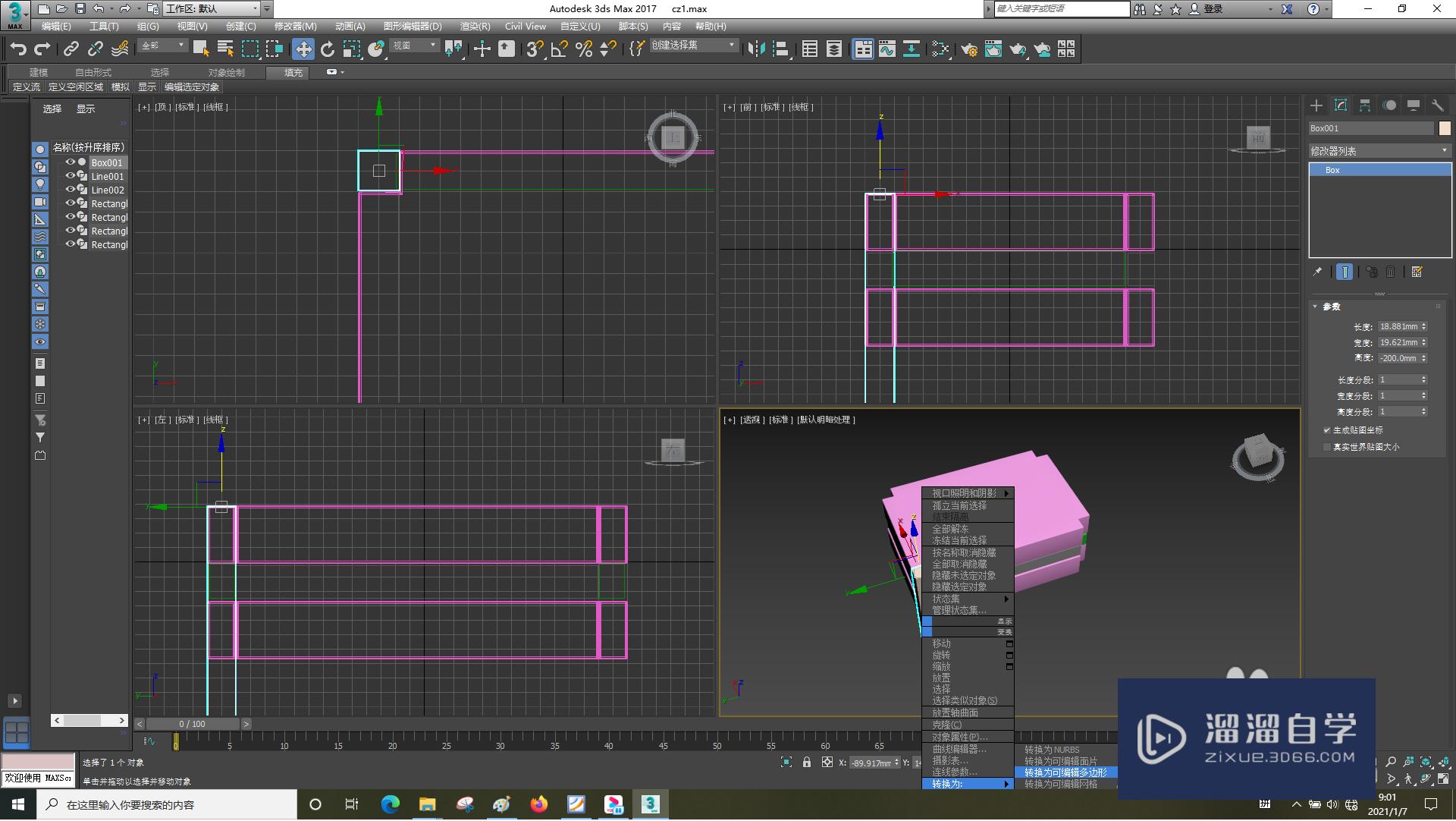Open the 创建选择集 named selection dropdown
Viewport: 1456px width, 821px height.
(693, 46)
